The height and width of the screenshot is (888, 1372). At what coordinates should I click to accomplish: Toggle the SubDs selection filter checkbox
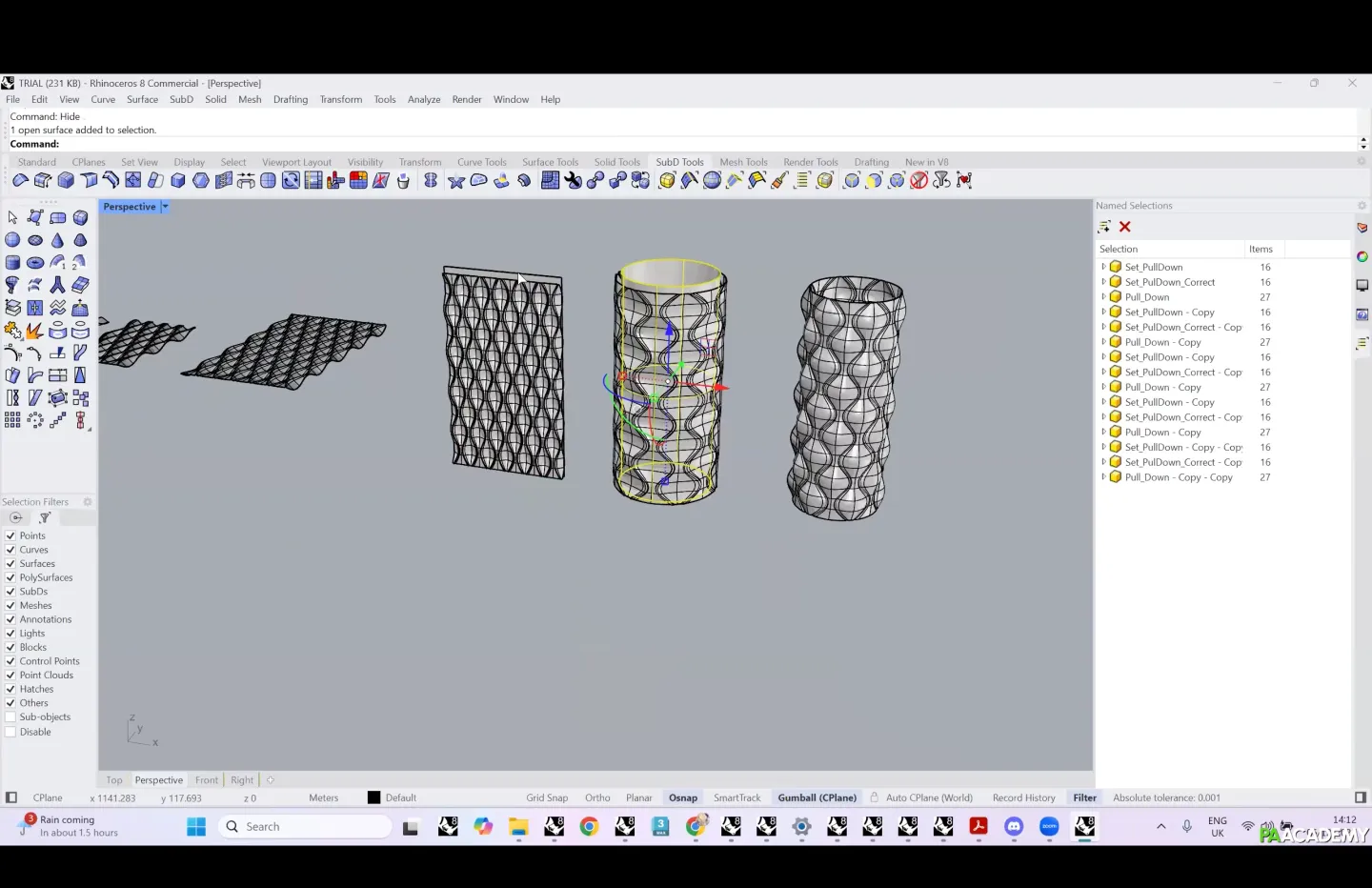point(10,592)
